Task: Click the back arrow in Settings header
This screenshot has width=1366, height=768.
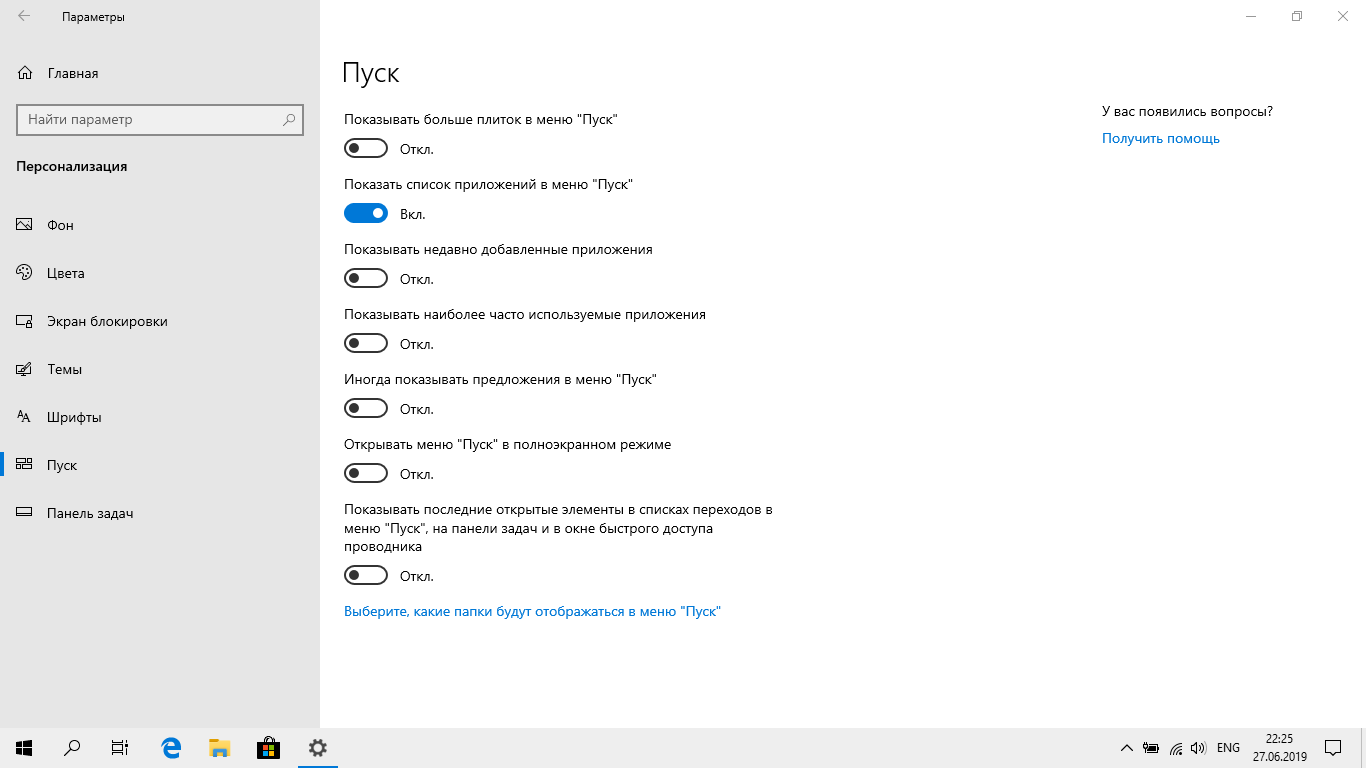Action: pos(24,17)
